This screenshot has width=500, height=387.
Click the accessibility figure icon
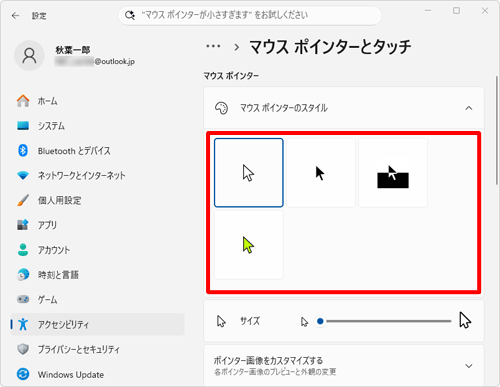pos(23,324)
